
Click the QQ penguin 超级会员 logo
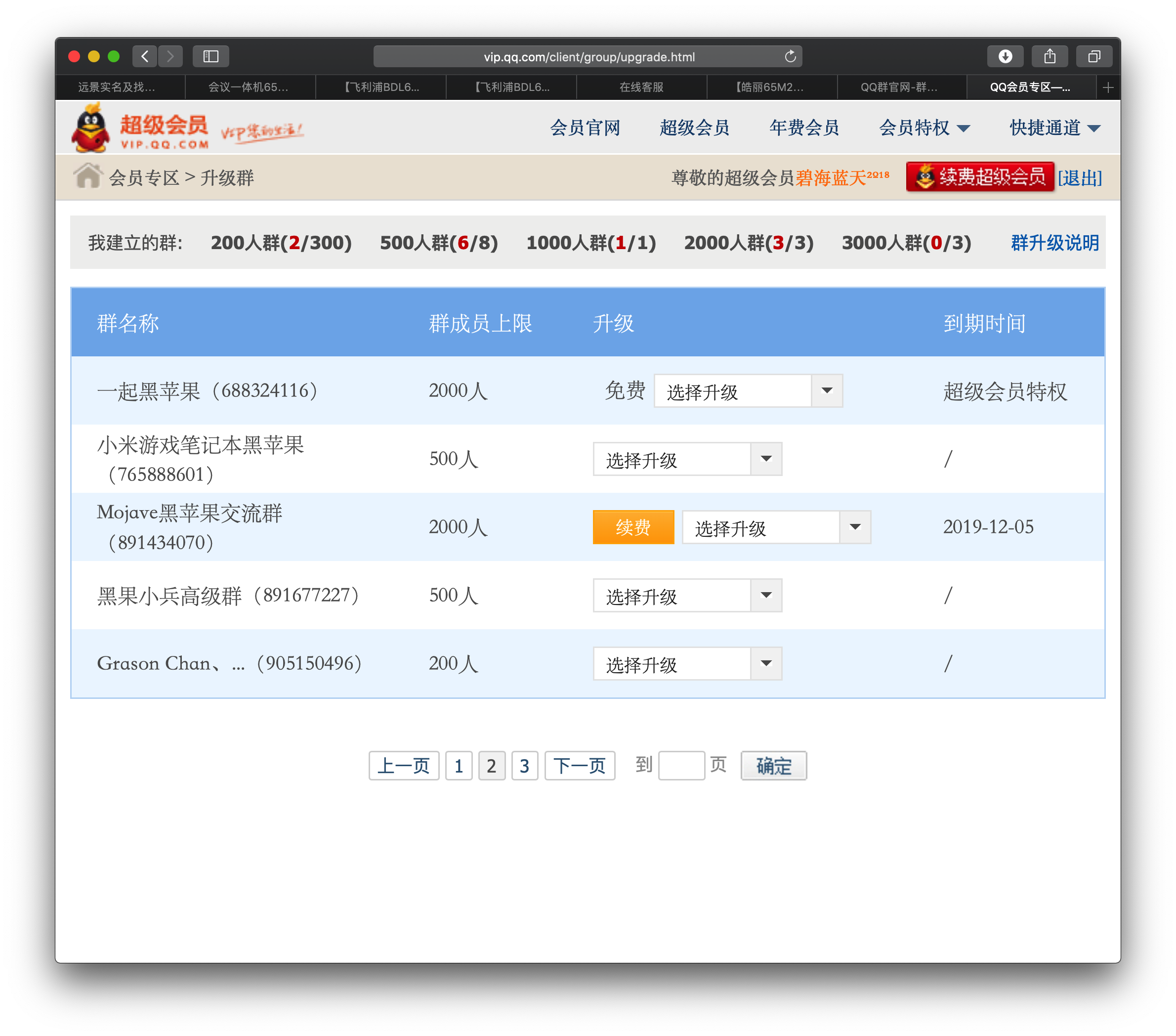[140, 128]
